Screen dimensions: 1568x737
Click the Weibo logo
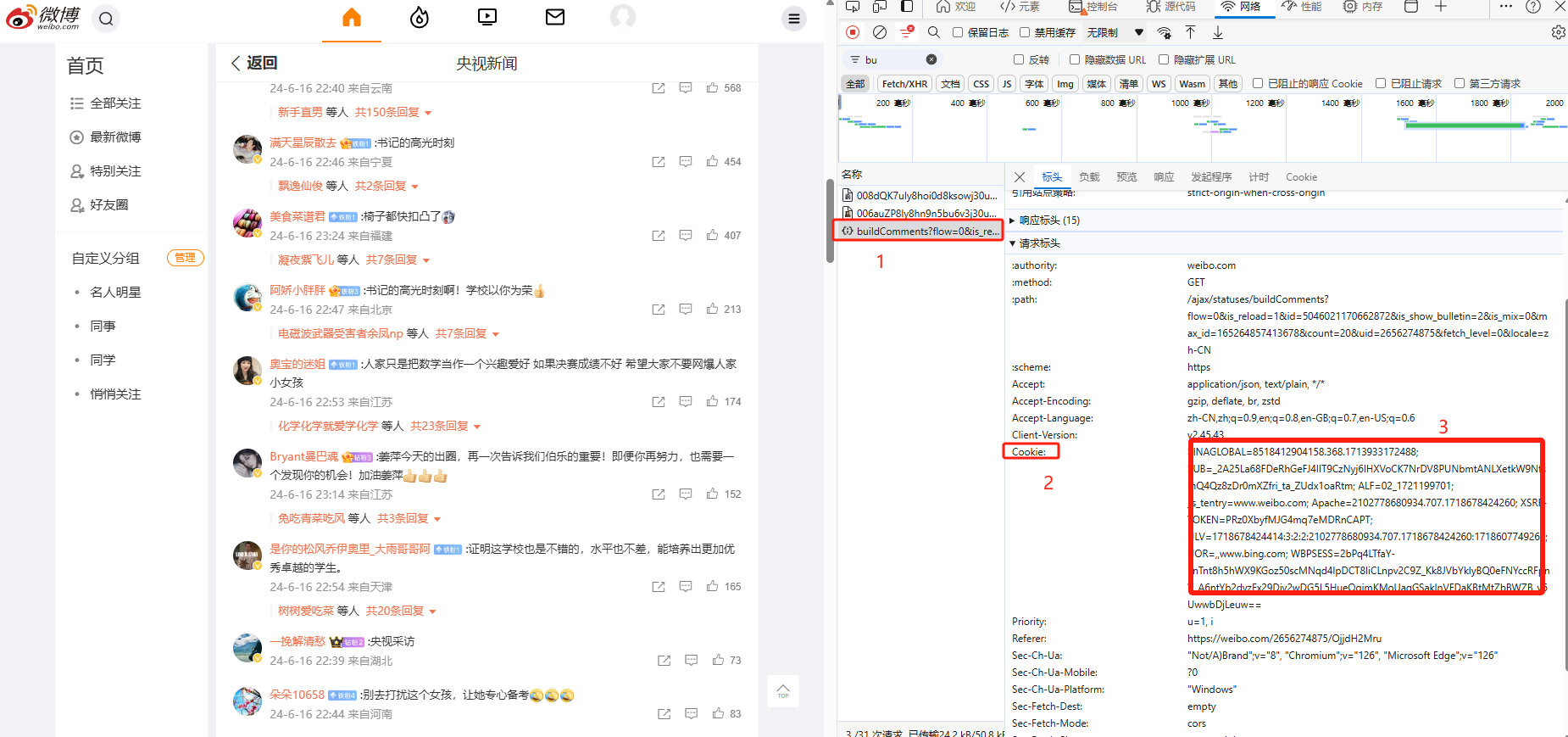(42, 17)
